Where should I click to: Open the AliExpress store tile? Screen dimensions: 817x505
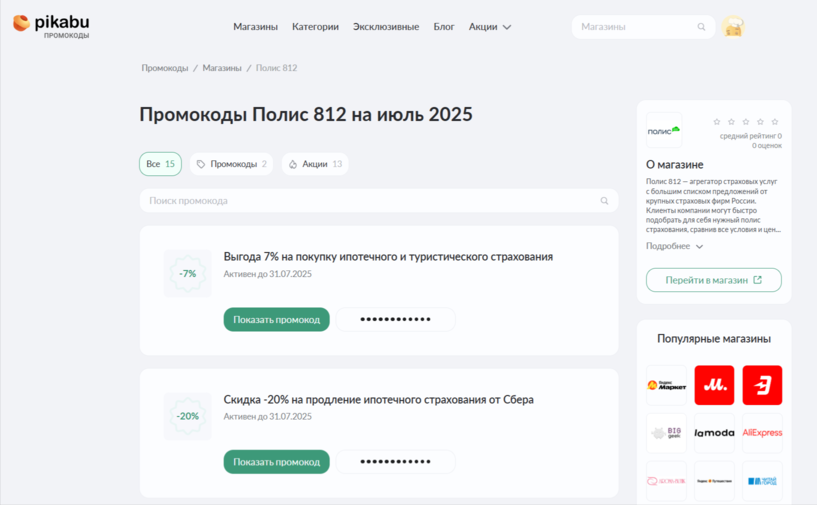tap(762, 433)
